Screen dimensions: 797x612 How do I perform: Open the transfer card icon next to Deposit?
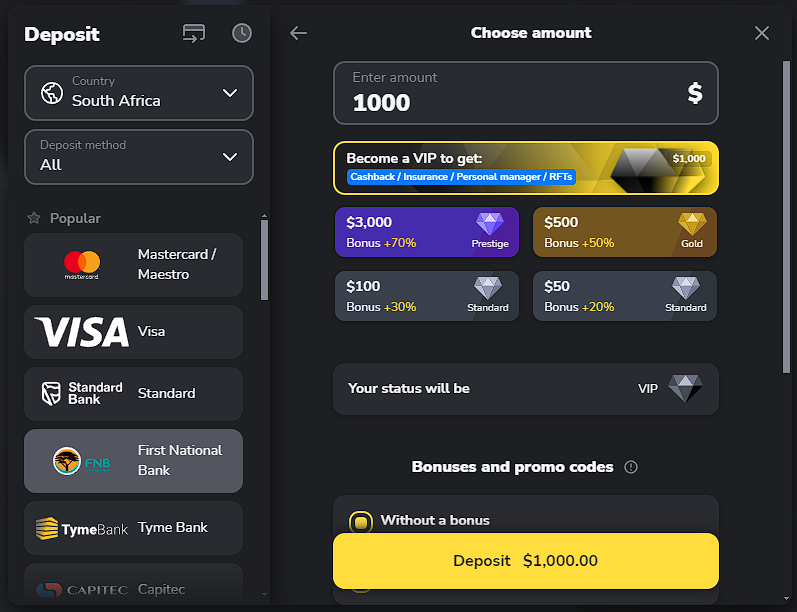click(194, 34)
